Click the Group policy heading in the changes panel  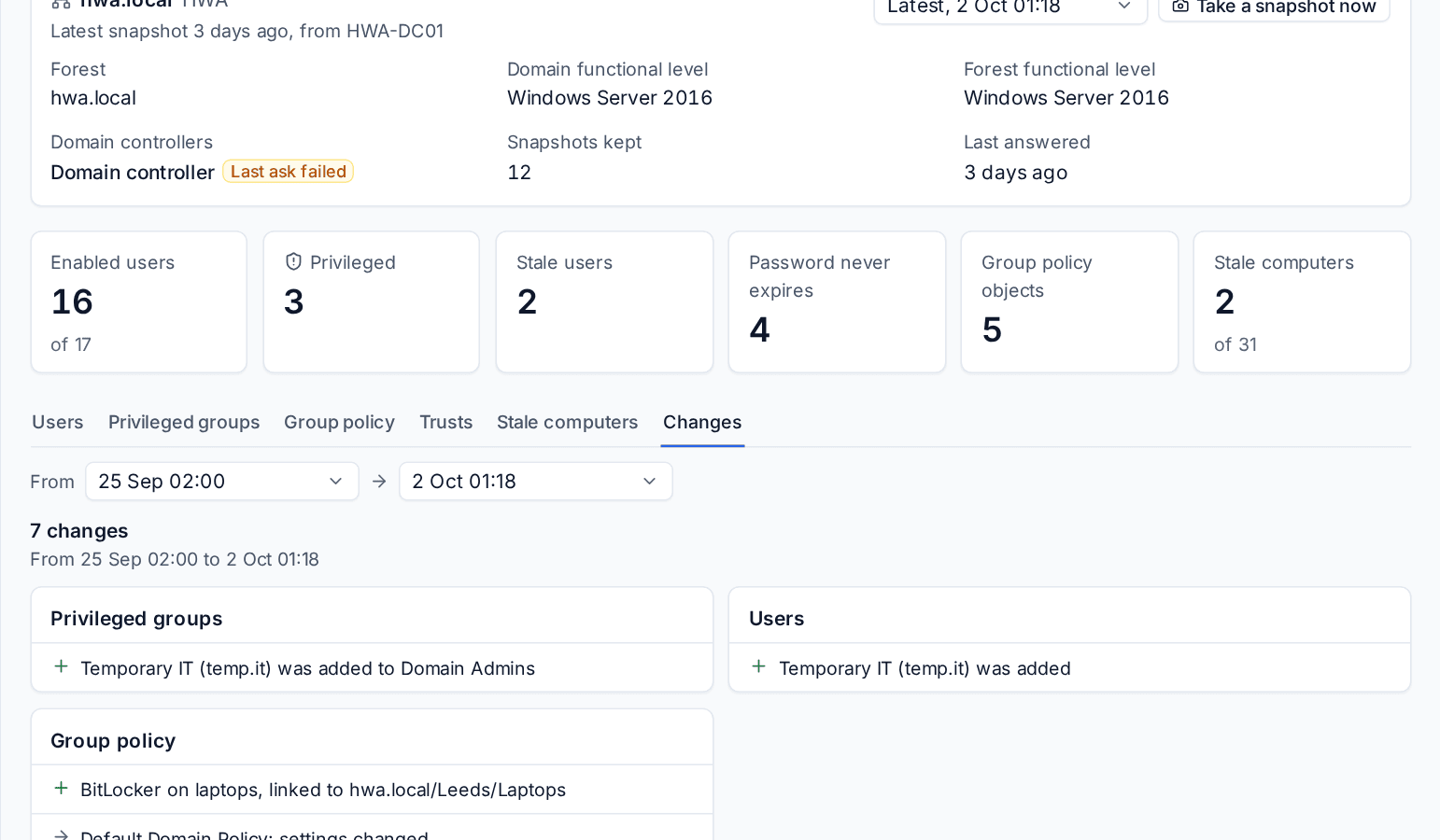113,741
